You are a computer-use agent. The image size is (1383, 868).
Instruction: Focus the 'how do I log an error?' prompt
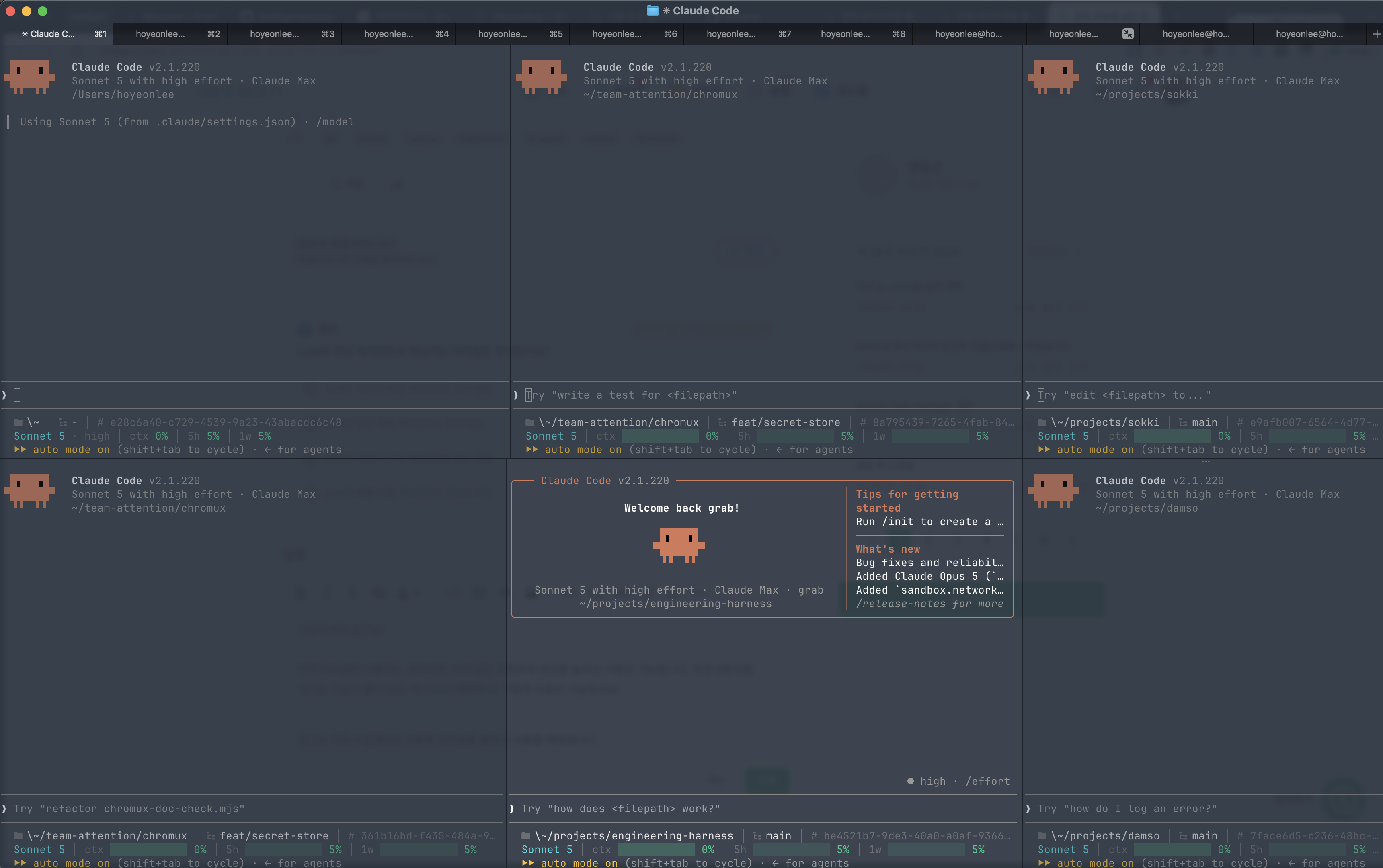click(x=1203, y=808)
